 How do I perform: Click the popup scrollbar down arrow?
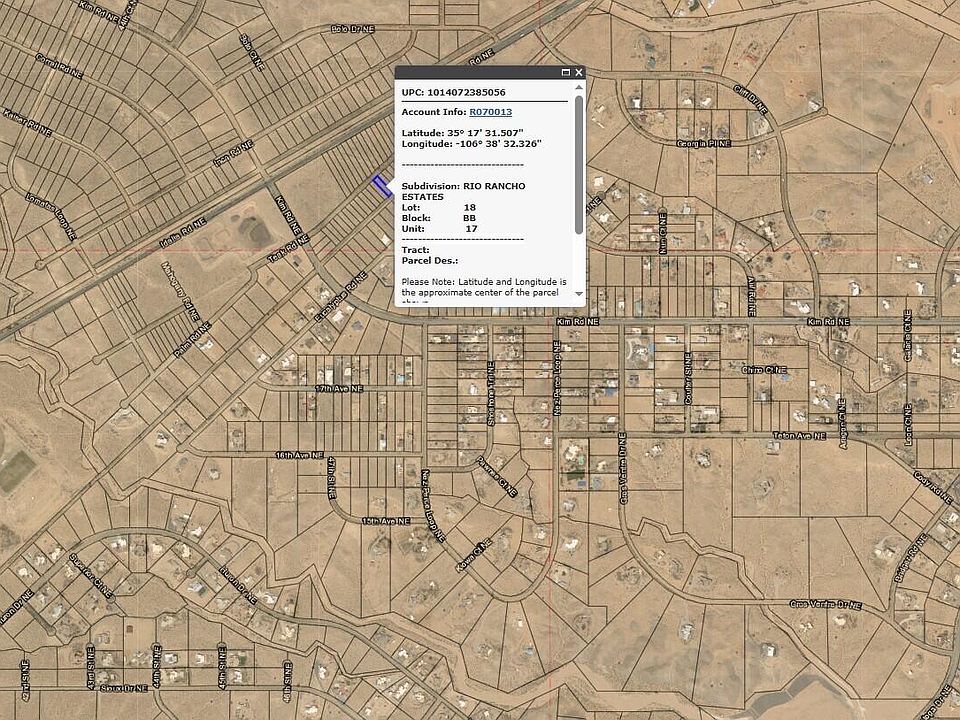click(x=579, y=294)
